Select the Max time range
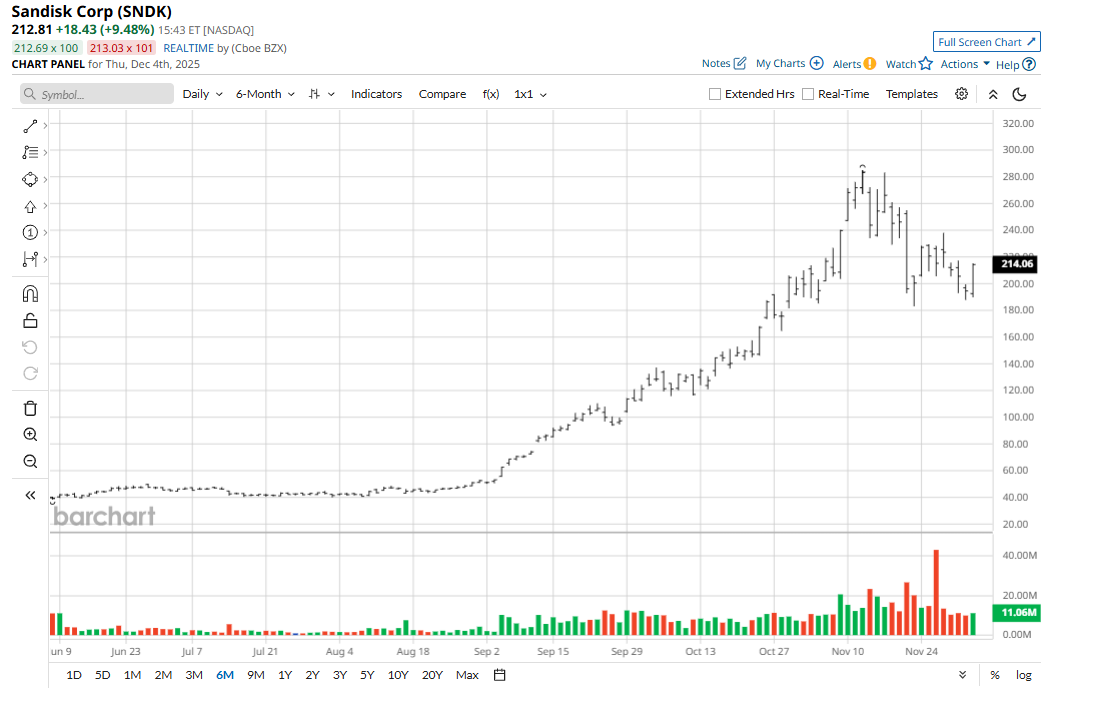 point(467,675)
